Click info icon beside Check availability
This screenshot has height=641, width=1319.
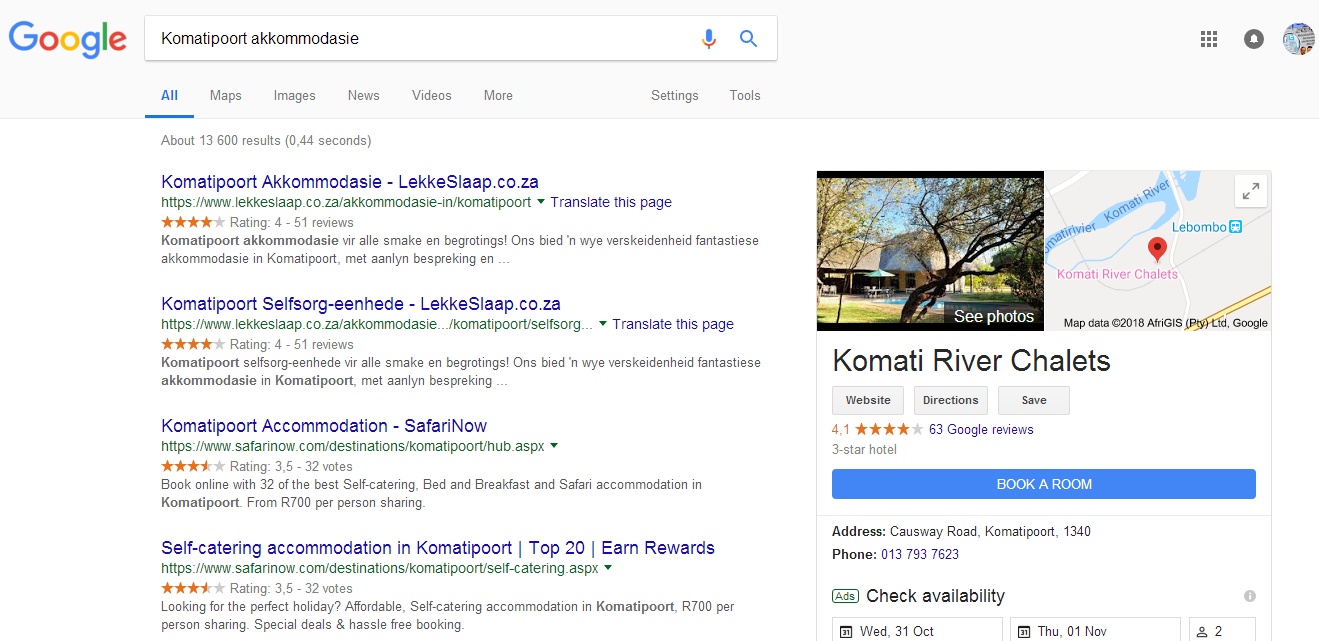(1249, 596)
